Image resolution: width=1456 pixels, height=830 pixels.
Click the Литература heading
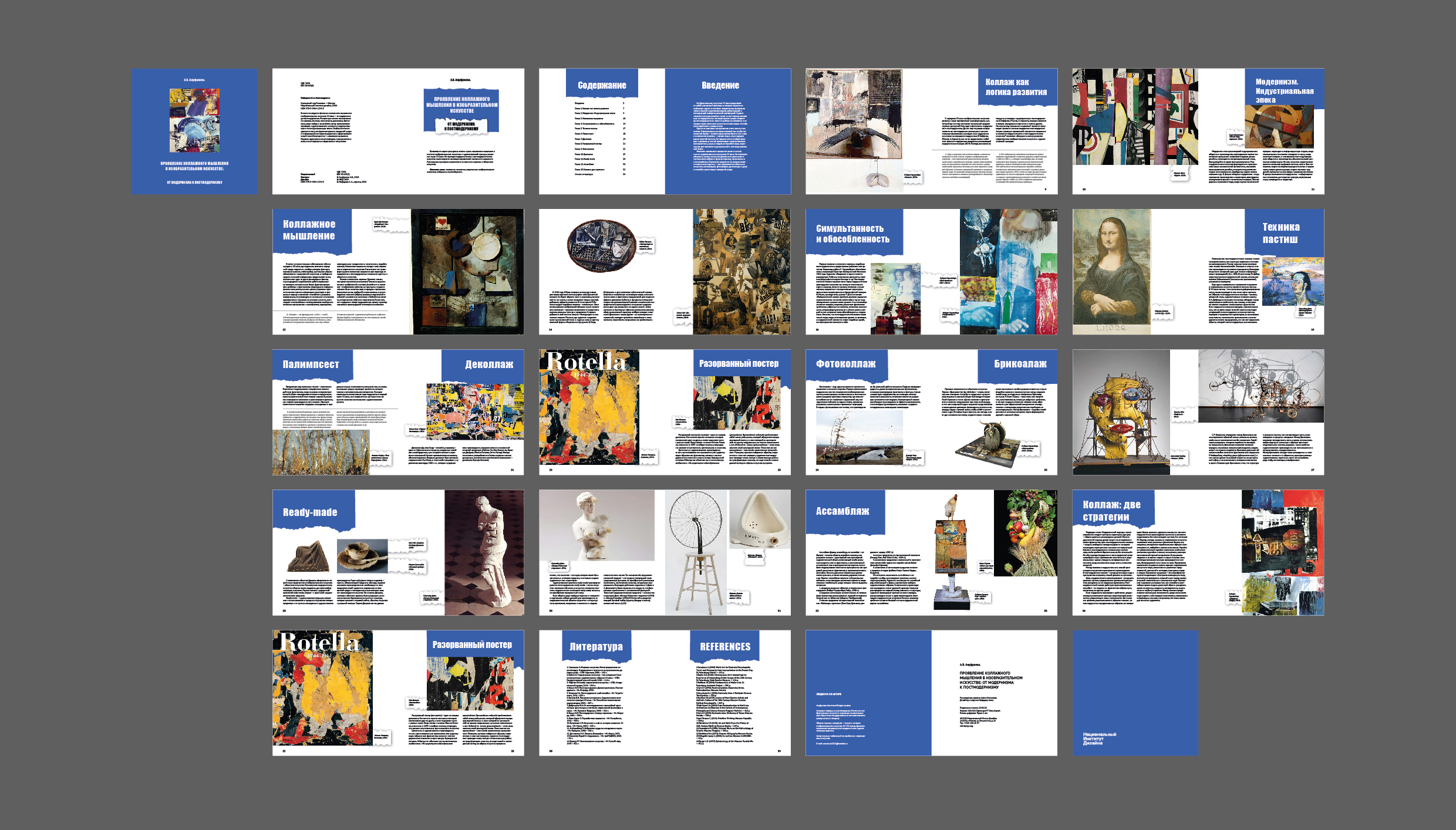596,646
